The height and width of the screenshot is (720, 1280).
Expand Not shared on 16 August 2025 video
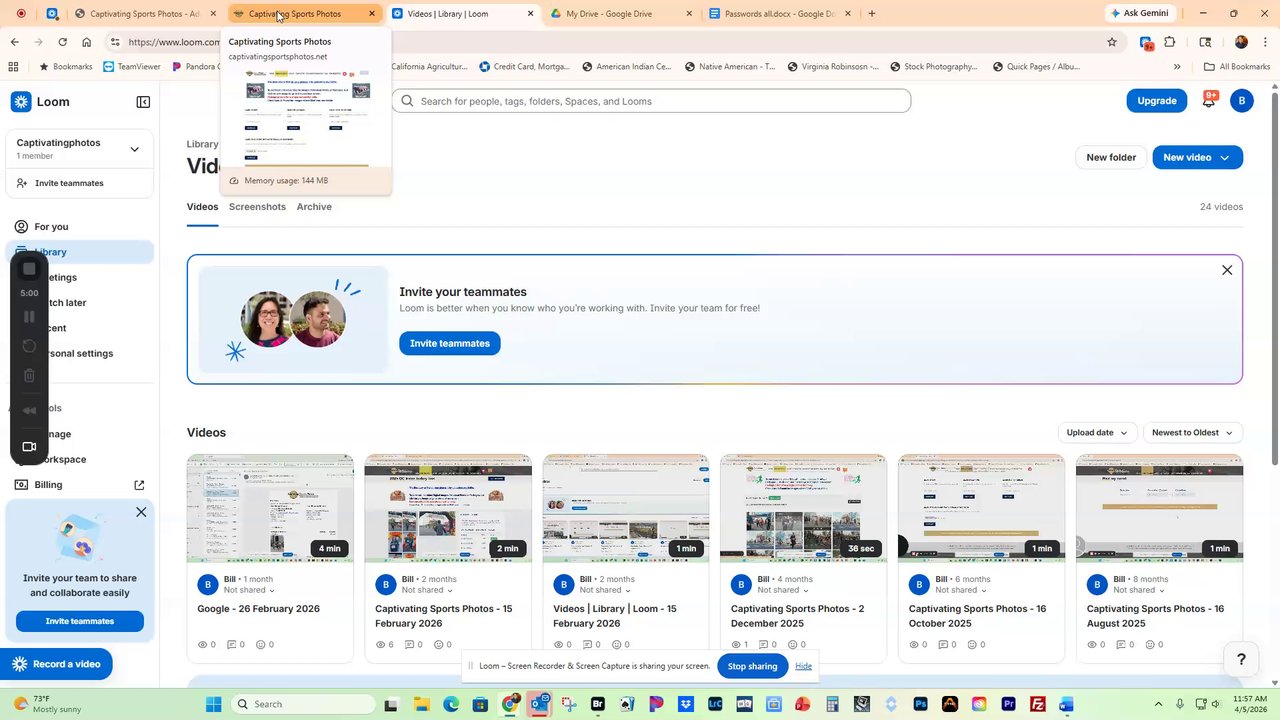click(x=1139, y=590)
